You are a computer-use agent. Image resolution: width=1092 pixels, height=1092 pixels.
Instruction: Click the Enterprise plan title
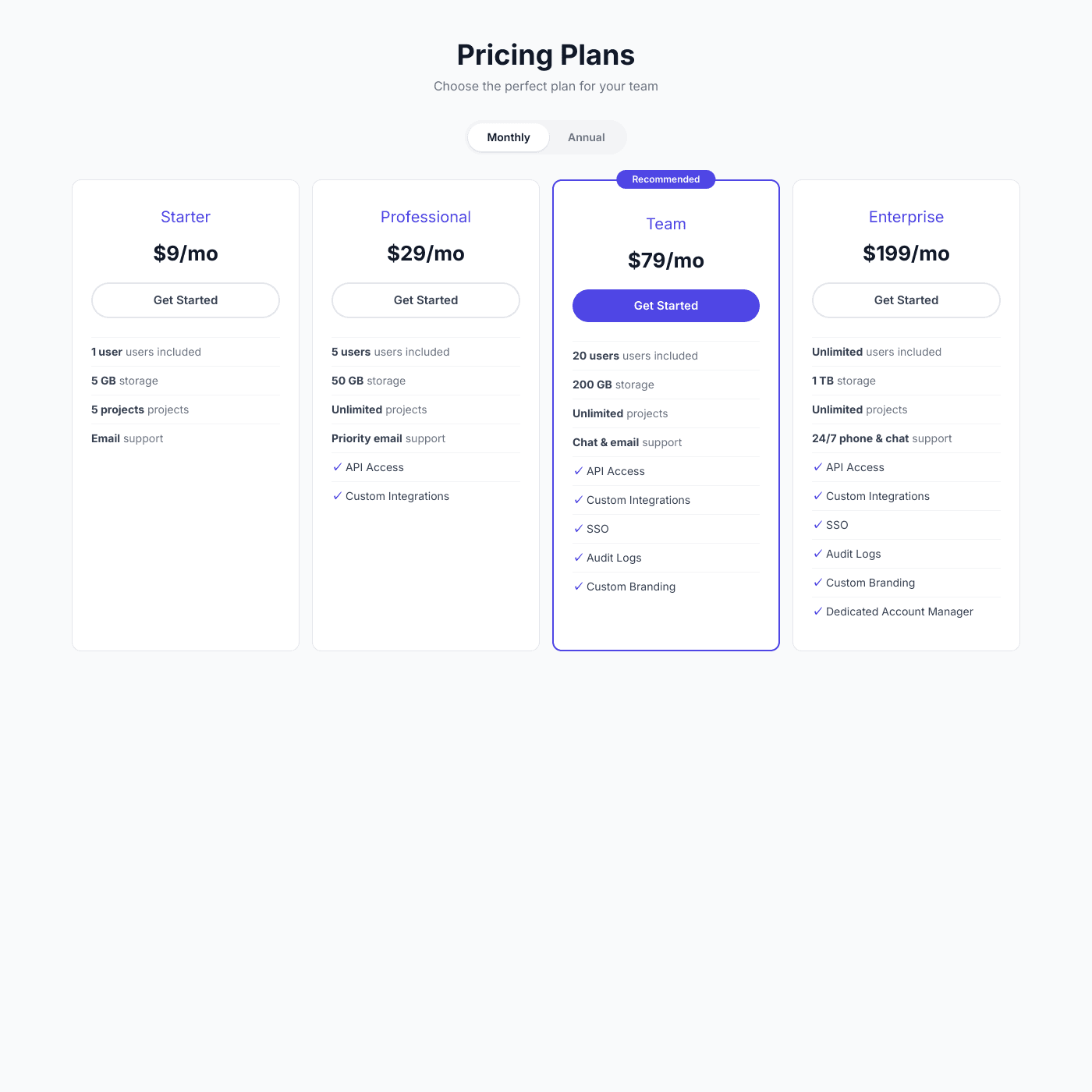point(906,217)
